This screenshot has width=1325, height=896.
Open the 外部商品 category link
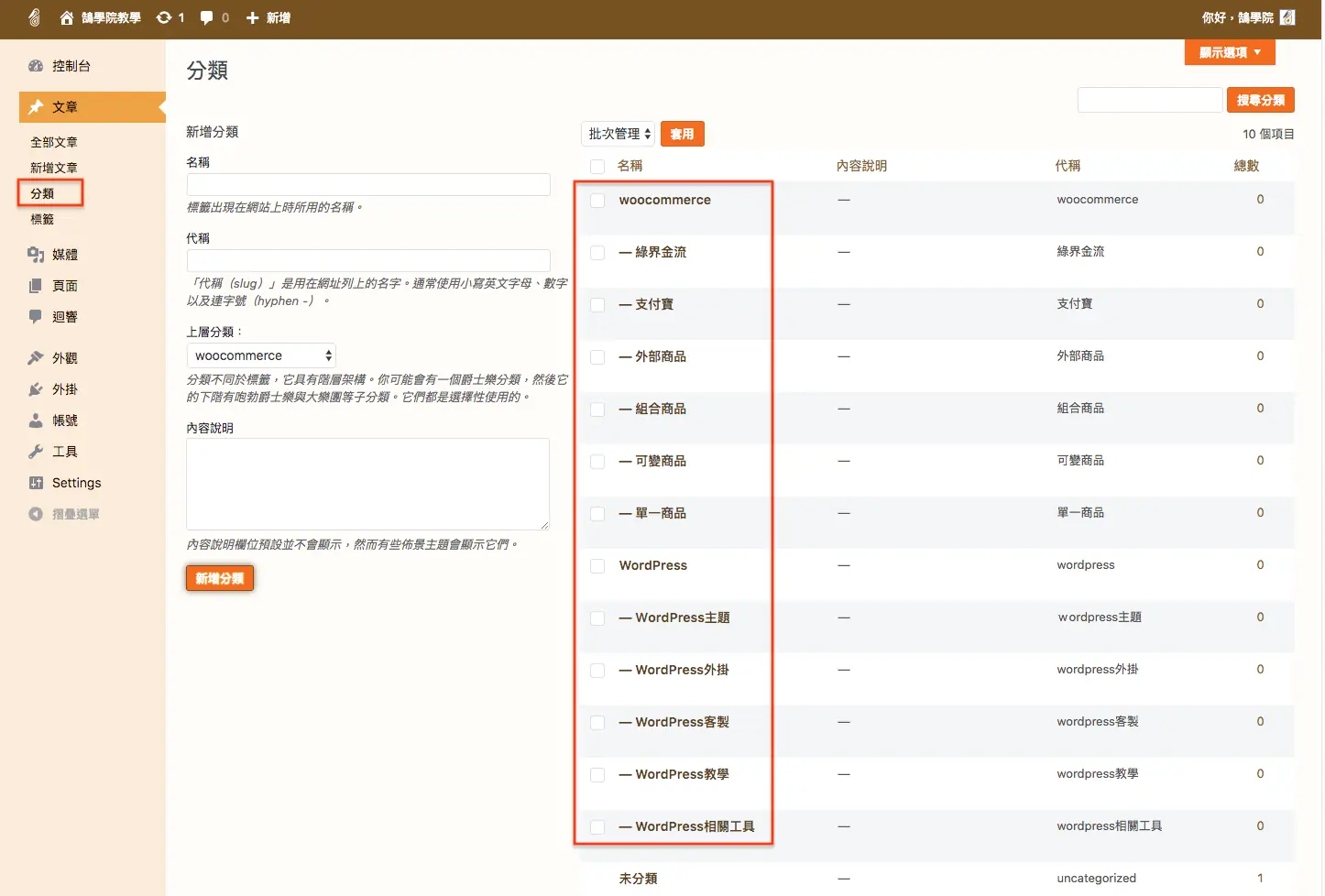[661, 356]
